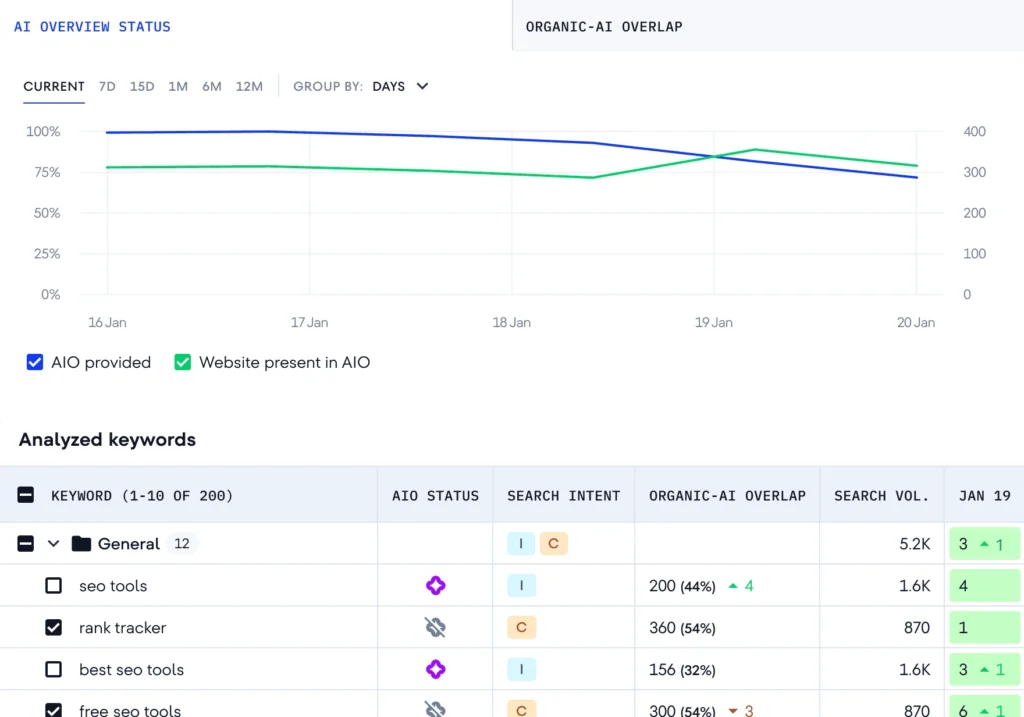Select the "7D" time range tab
This screenshot has height=717, width=1024.
[107, 86]
